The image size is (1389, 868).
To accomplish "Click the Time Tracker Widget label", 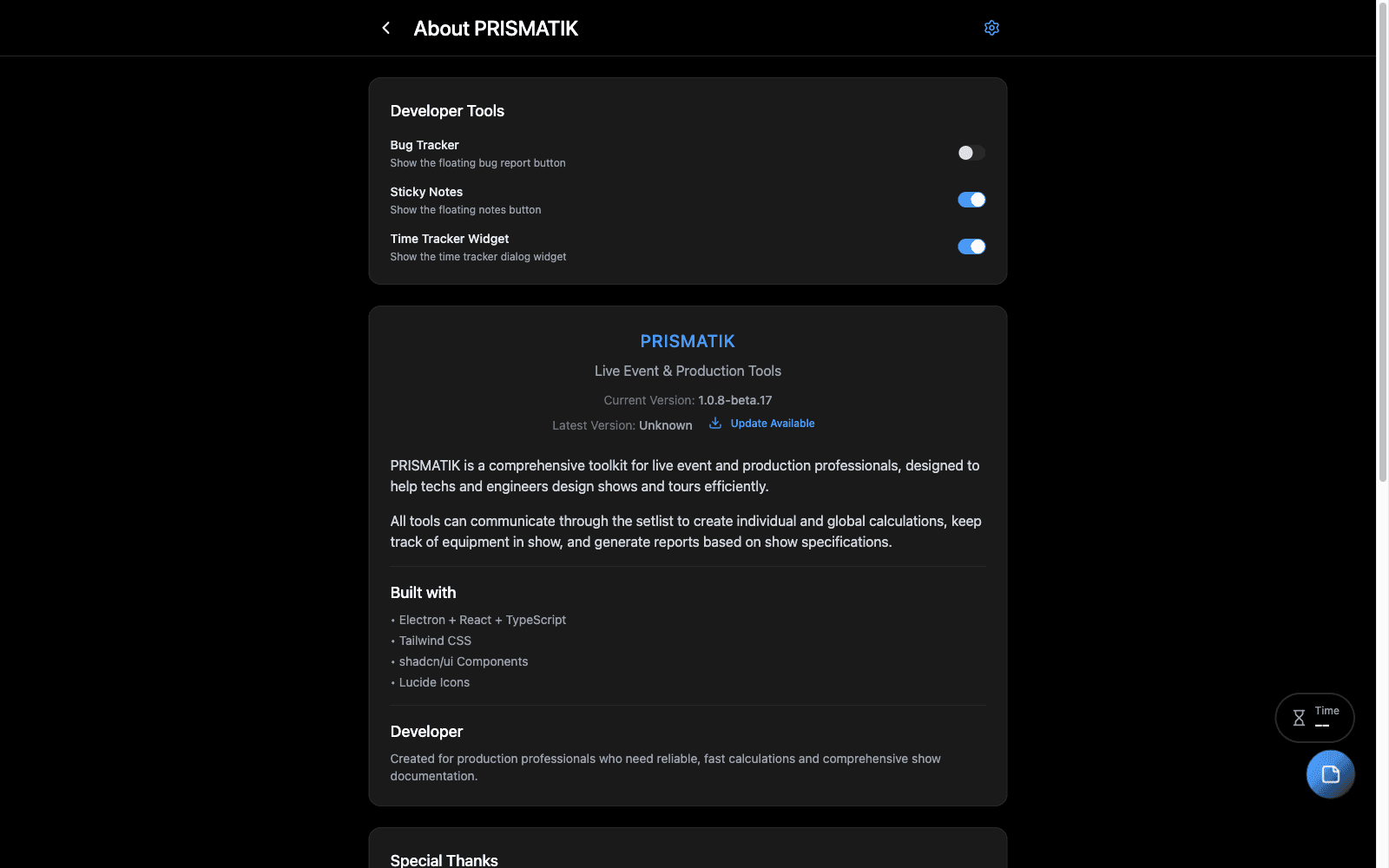I will point(450,239).
